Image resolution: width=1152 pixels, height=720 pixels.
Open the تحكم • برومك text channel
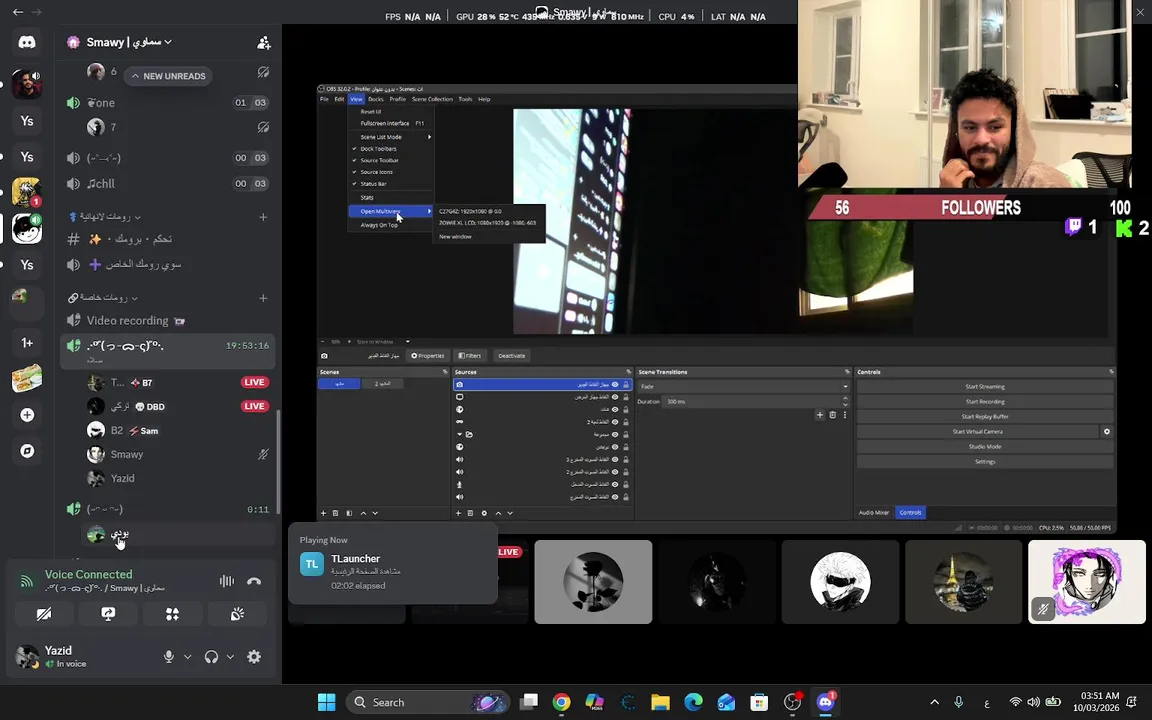[168, 239]
